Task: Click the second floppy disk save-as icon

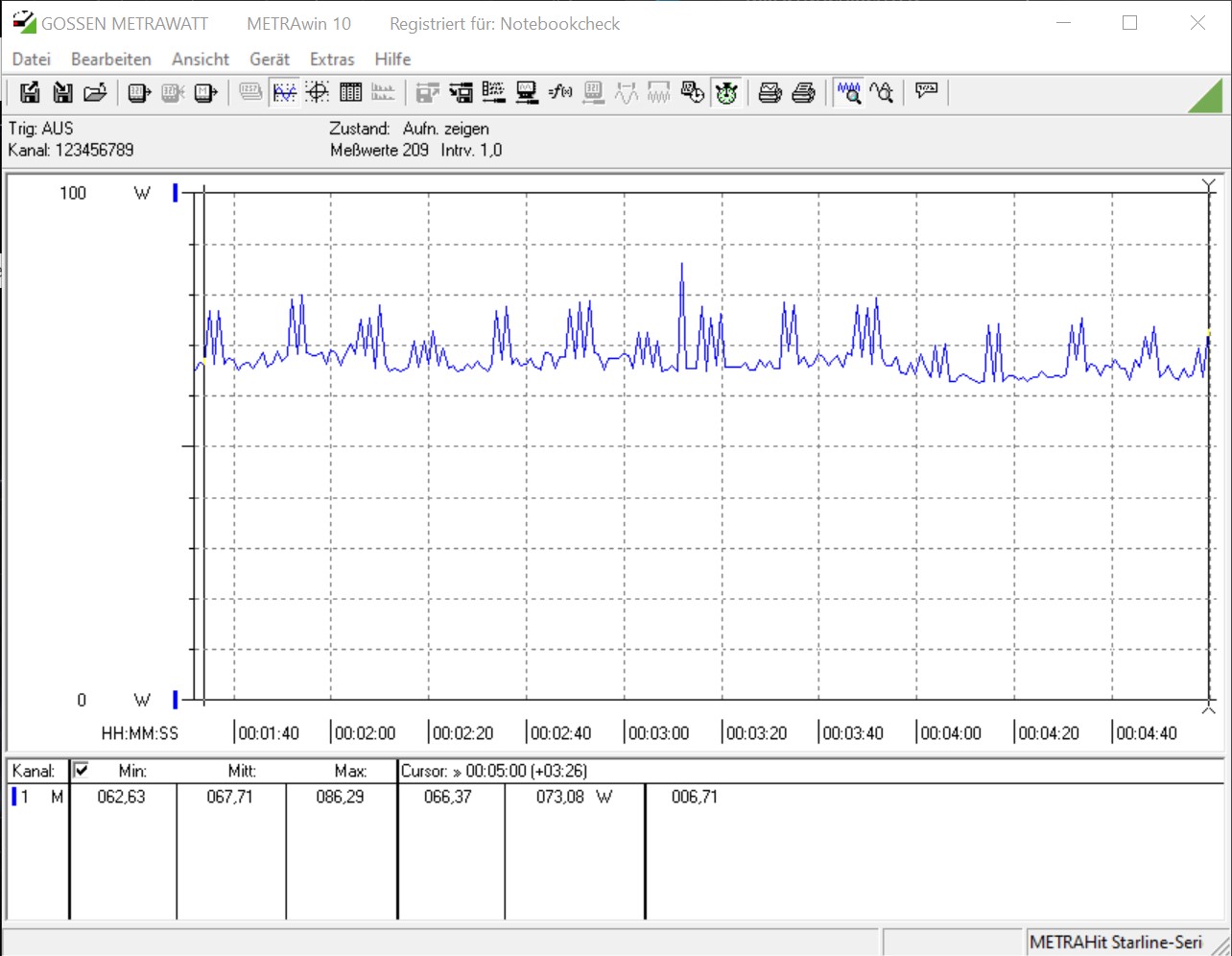Action: [x=62, y=92]
